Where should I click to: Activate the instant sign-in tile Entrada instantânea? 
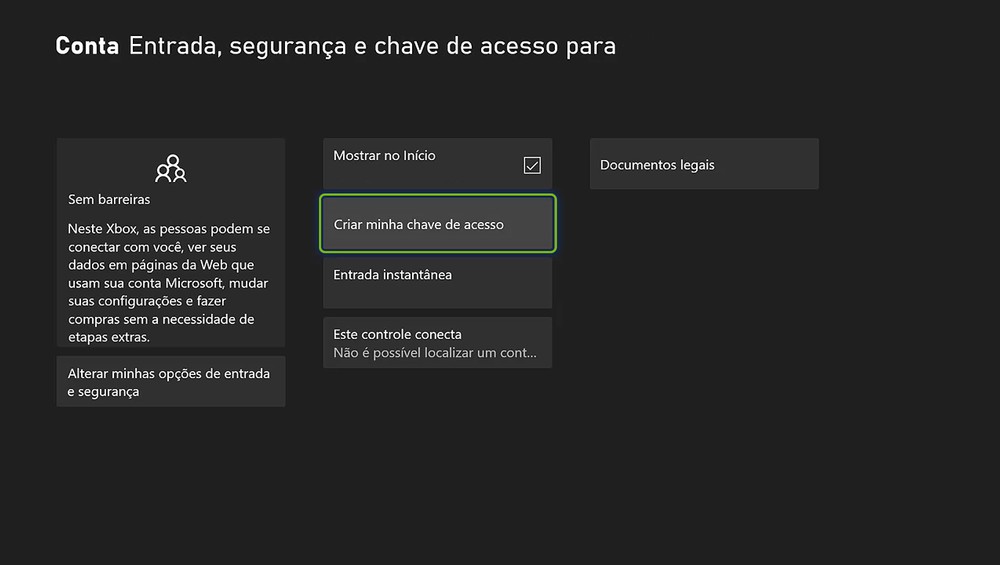point(437,283)
